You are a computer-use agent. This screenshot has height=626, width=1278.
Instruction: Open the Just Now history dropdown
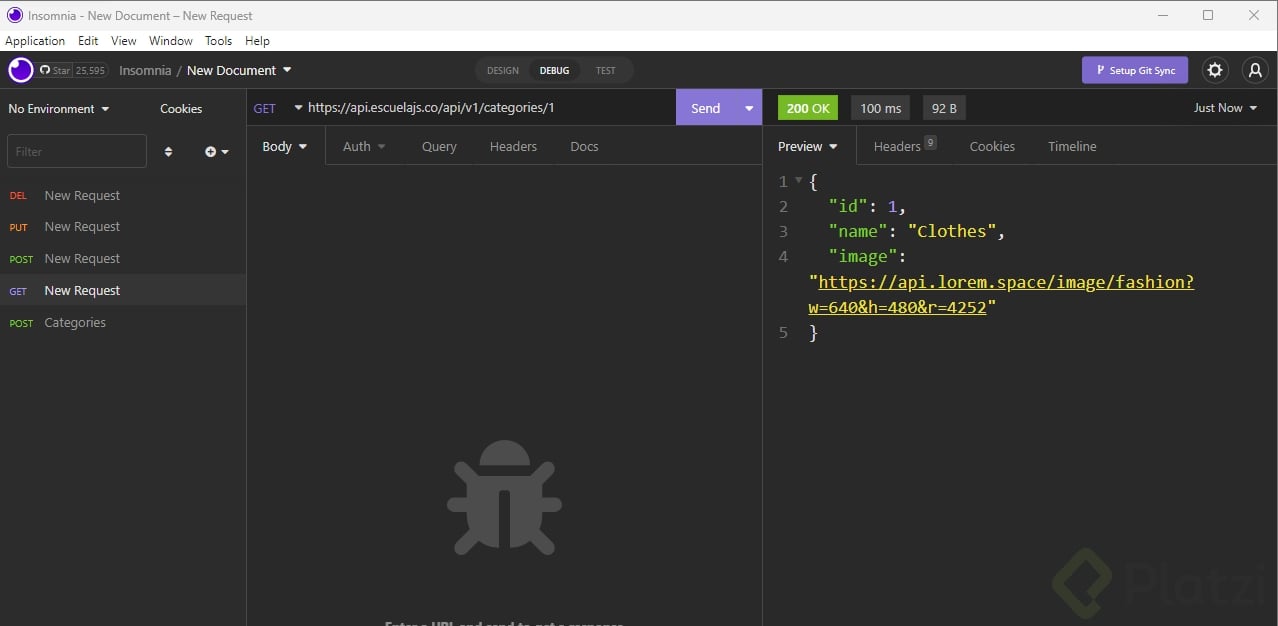tap(1226, 108)
